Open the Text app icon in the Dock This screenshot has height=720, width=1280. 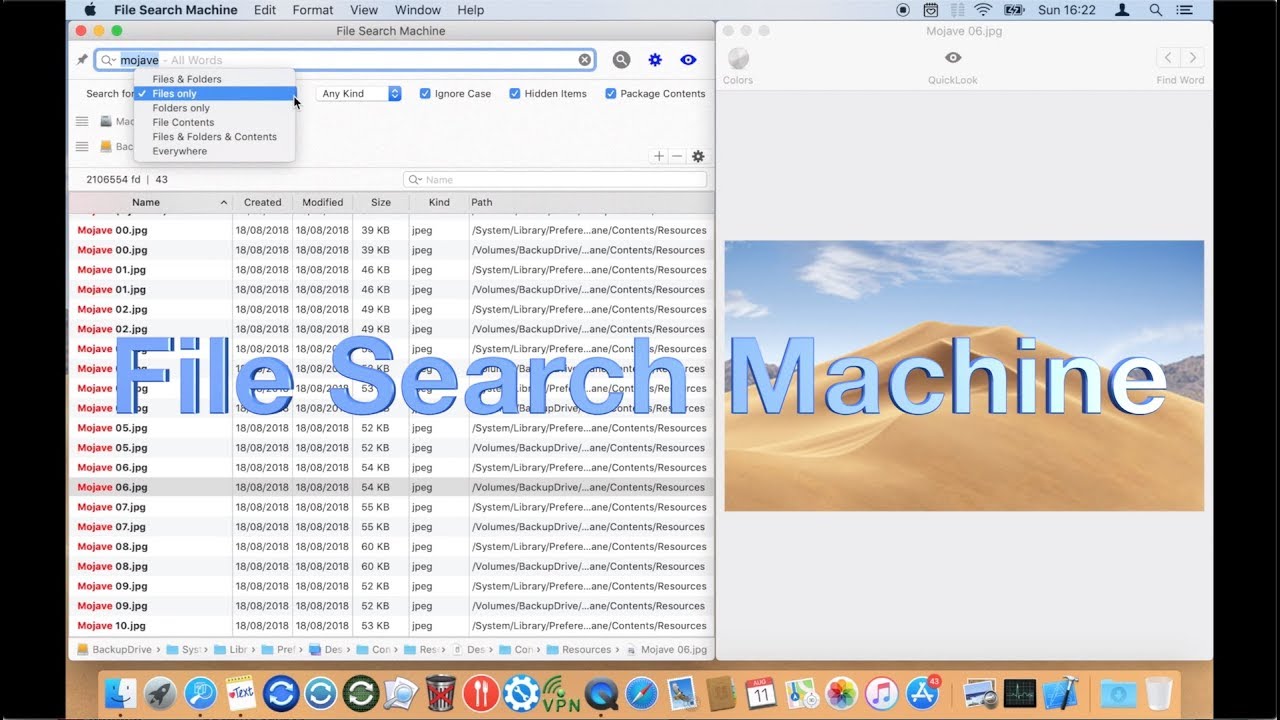pyautogui.click(x=241, y=693)
